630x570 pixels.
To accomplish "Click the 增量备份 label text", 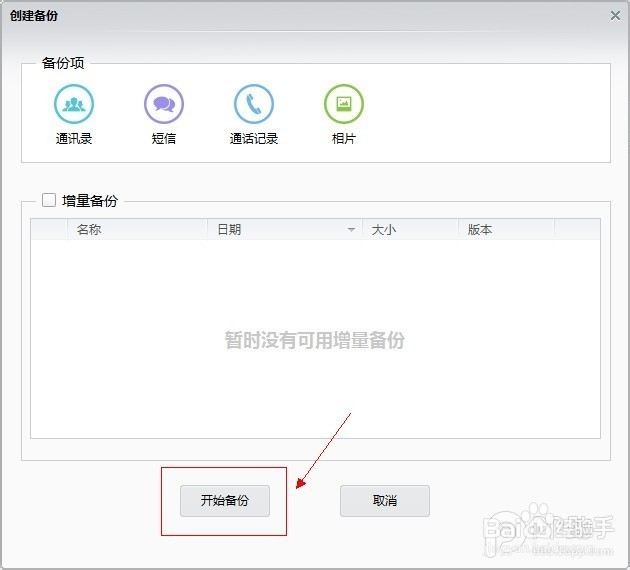I will (90, 200).
